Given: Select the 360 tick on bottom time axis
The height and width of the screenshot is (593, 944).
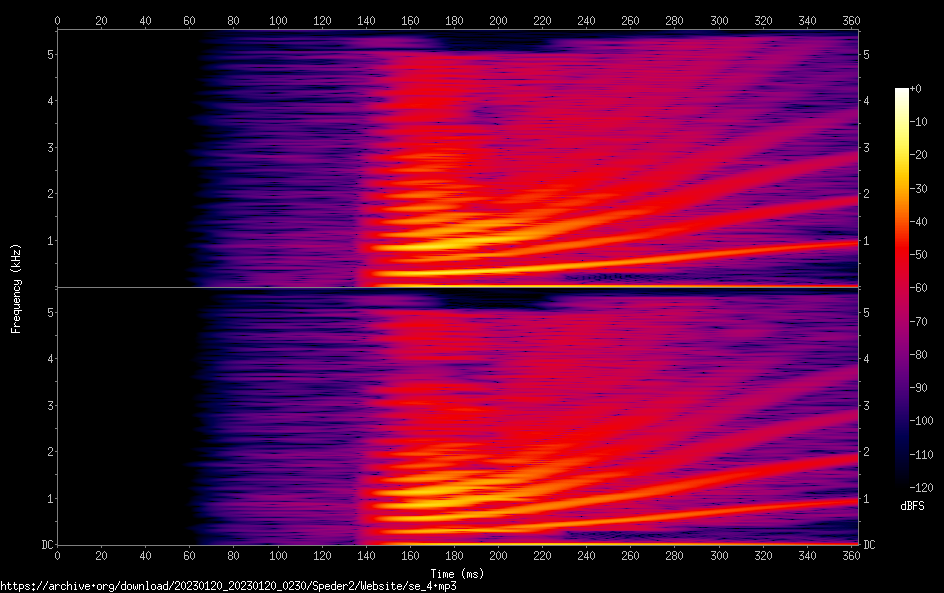Looking at the screenshot, I should point(851,556).
